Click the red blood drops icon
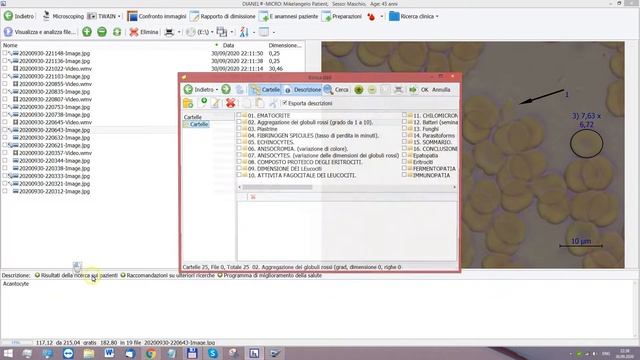Screen dimensions: 640x360 371,17
